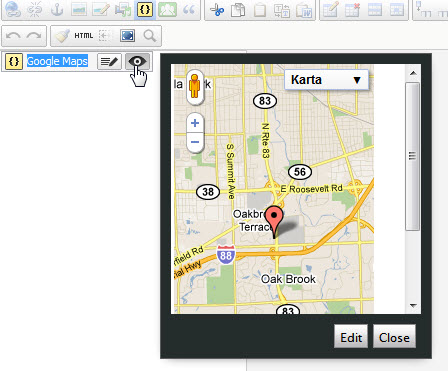The width and height of the screenshot is (448, 371).
Task: Insert an anchor with the anchor icon
Action: click(x=57, y=10)
